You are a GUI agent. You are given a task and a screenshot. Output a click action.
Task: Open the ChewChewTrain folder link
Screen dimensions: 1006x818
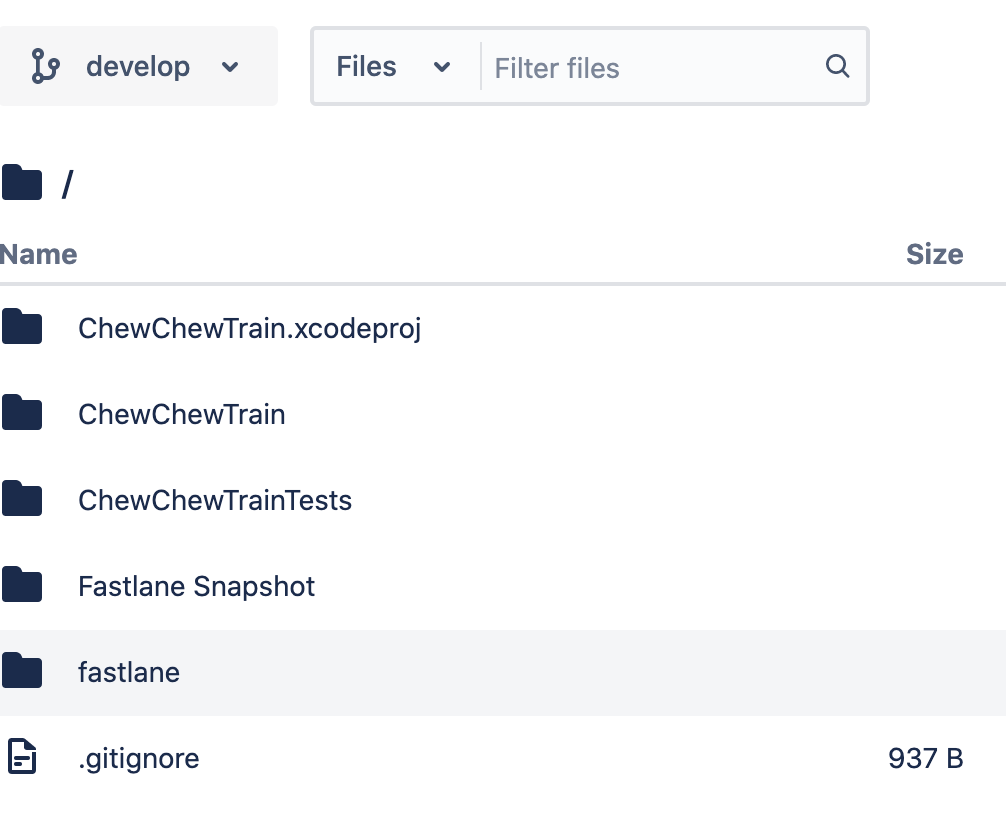click(182, 414)
